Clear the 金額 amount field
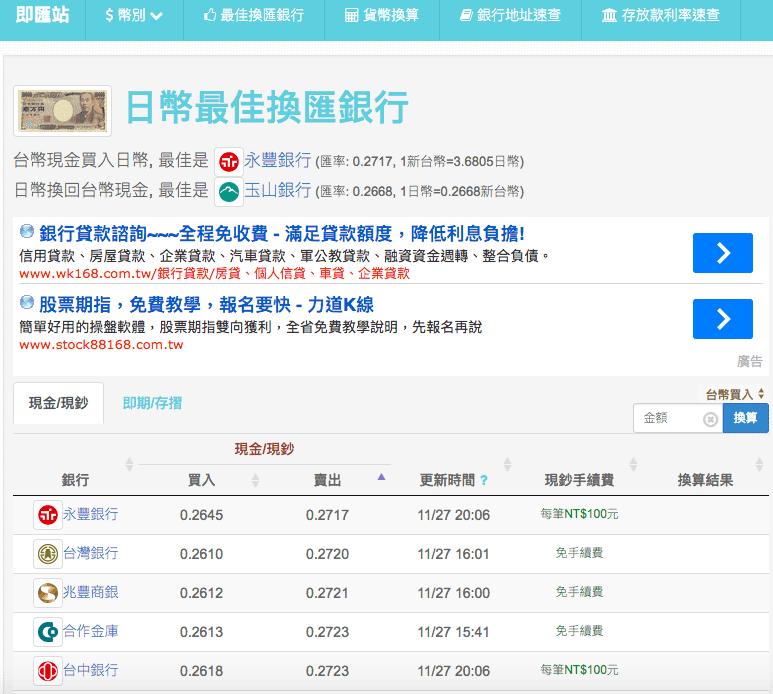 pyautogui.click(x=710, y=419)
